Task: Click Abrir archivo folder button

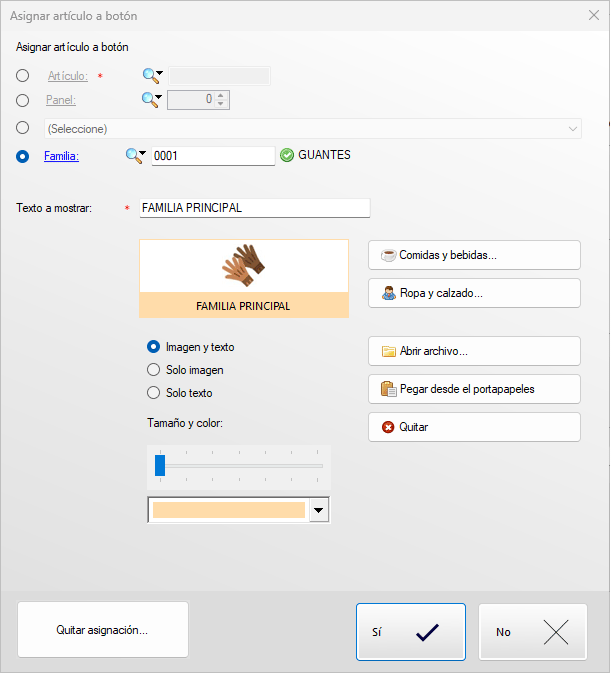Action: pos(474,351)
